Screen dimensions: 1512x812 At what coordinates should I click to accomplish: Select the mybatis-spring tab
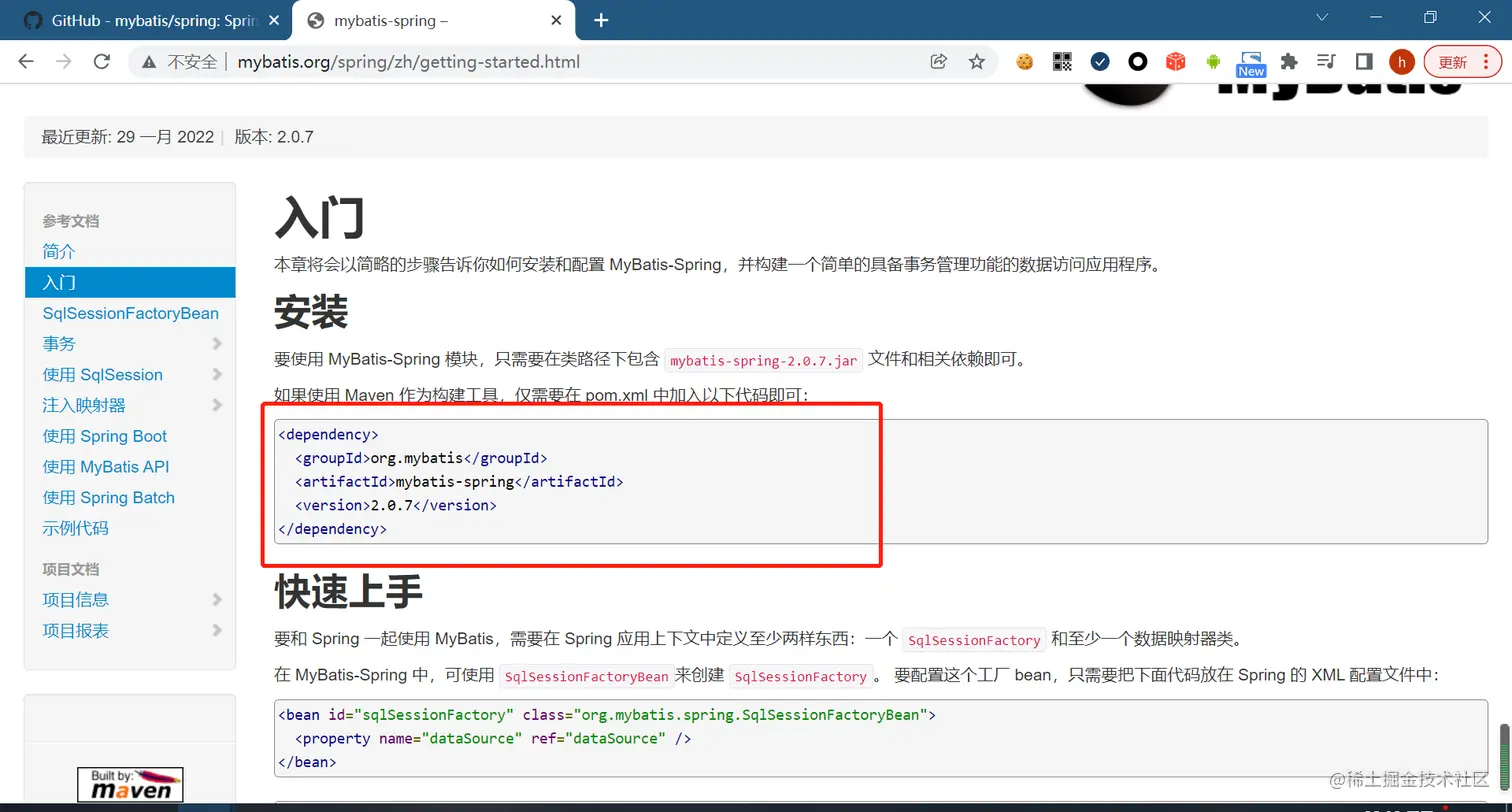436,20
